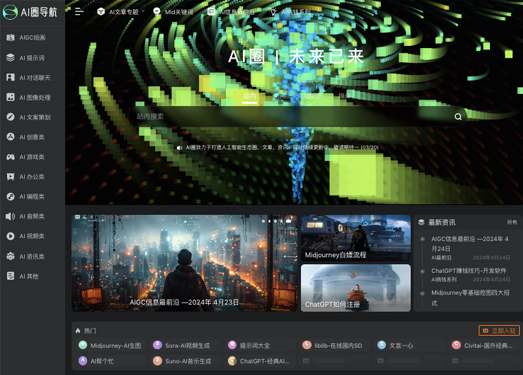
Task: Collapse the sidebar with the hamburger icon
Action: pos(79,12)
